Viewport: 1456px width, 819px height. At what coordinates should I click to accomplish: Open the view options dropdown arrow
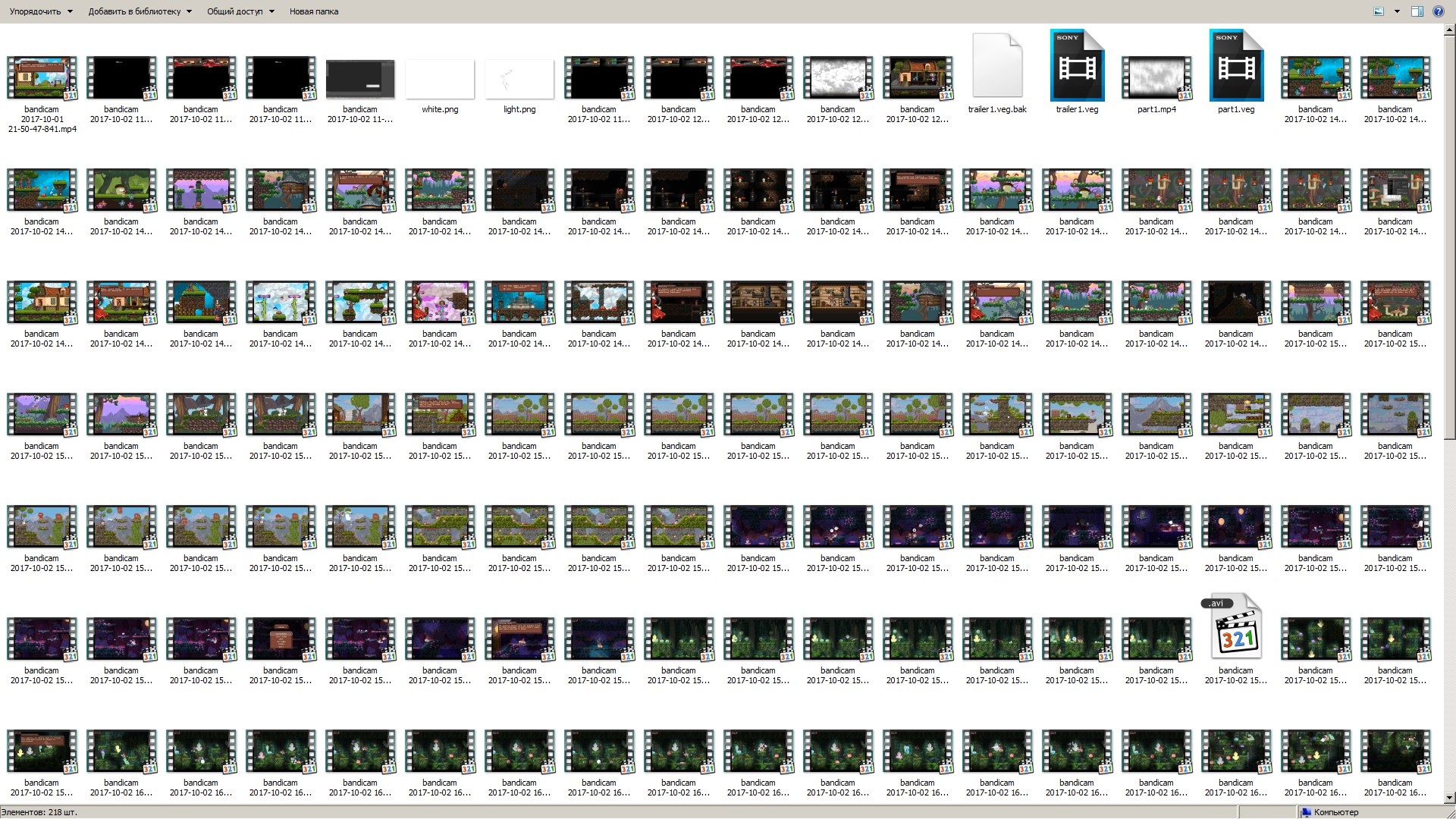pos(1397,11)
